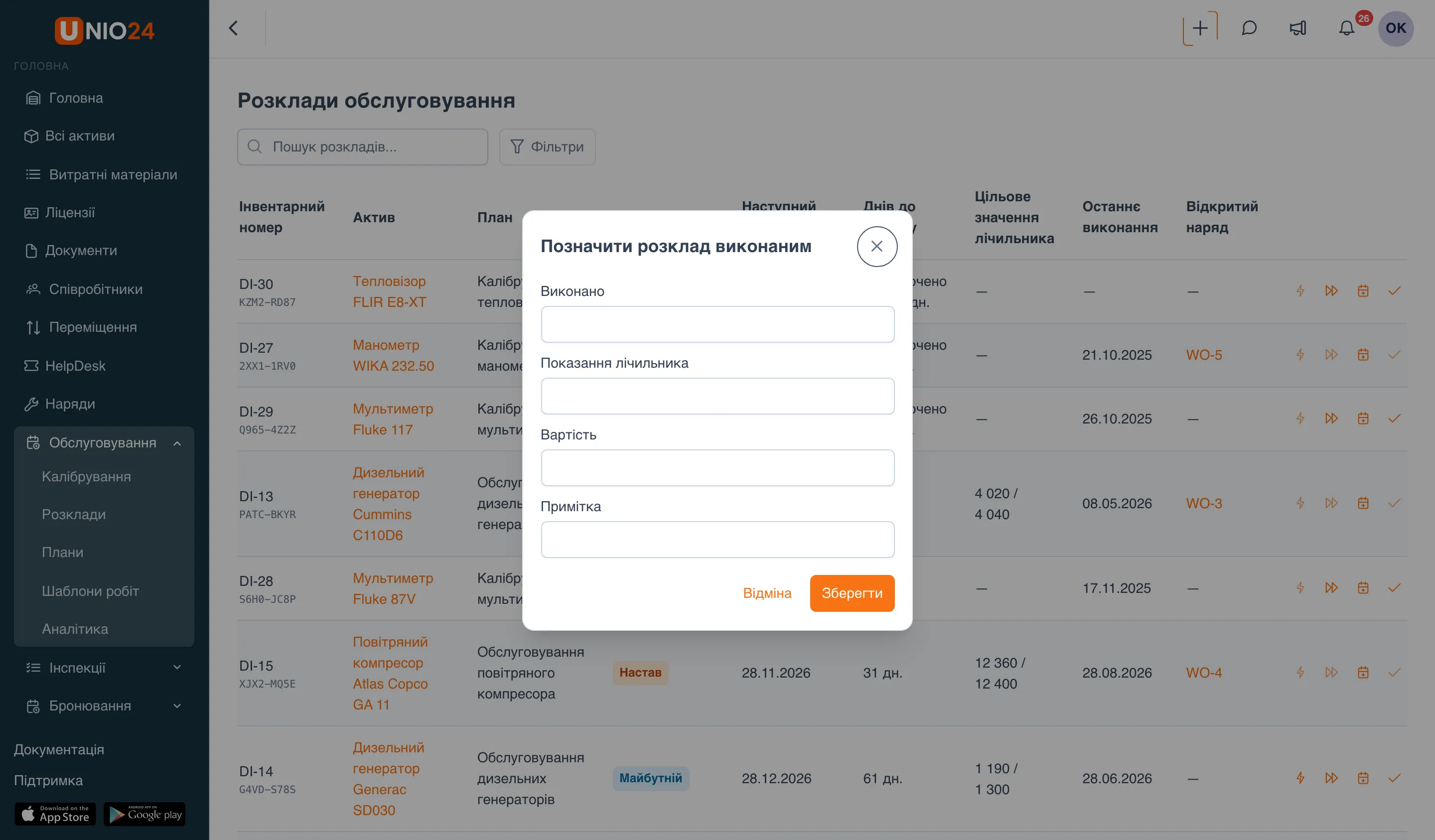Viewport: 1435px width, 840px height.
Task: Click the Фільтри button
Action: [x=547, y=146]
